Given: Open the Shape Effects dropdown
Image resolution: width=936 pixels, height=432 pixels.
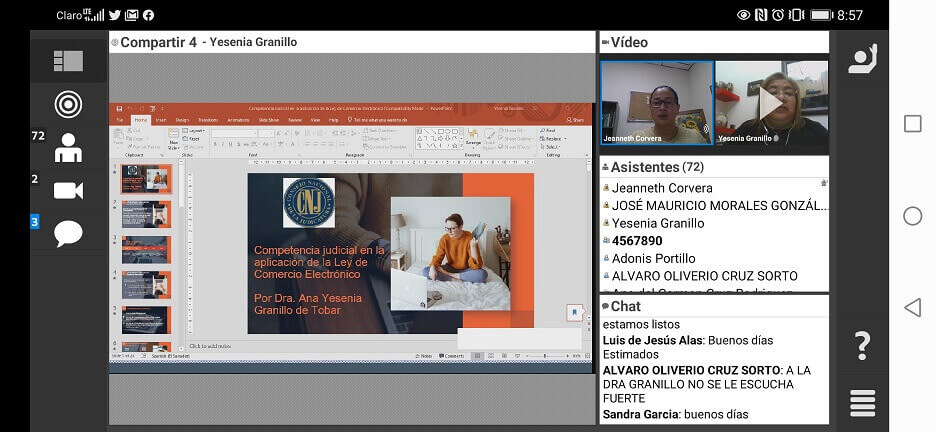Looking at the screenshot, I should pyautogui.click(x=516, y=147).
